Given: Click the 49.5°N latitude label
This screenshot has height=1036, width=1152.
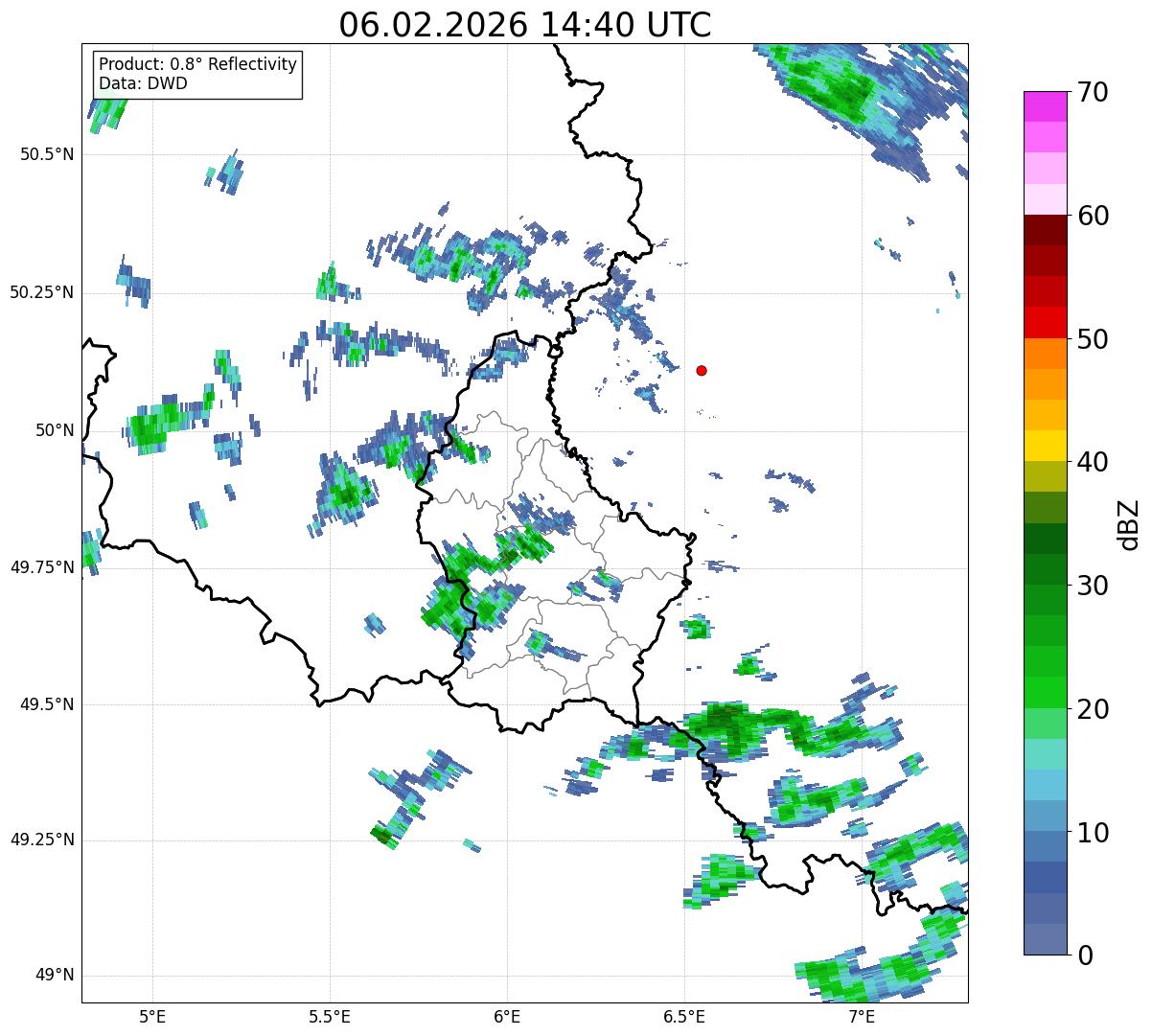Looking at the screenshot, I should click(x=47, y=704).
